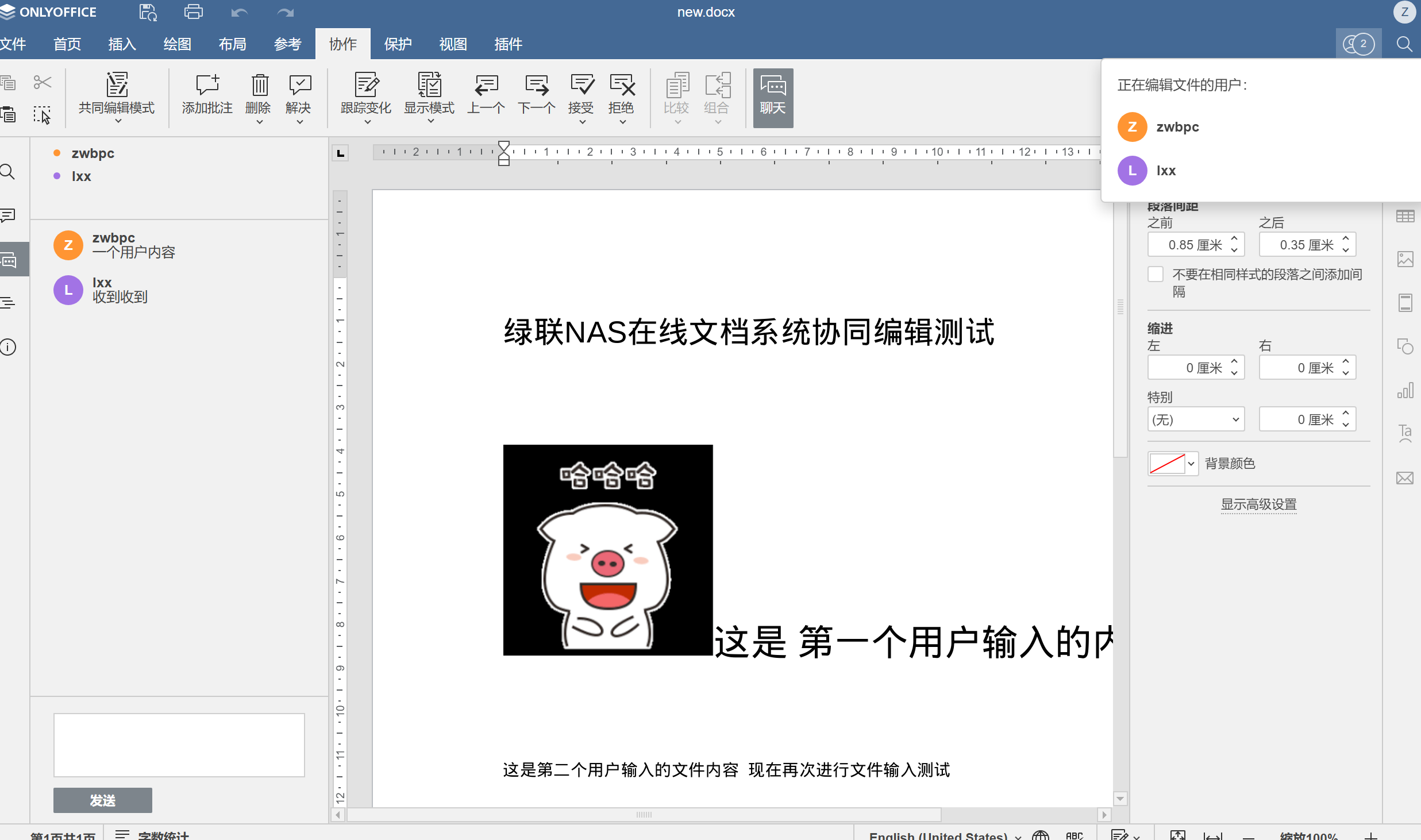
Task: Increase spacing after 0.35 厘米 stepper
Action: [x=1346, y=238]
